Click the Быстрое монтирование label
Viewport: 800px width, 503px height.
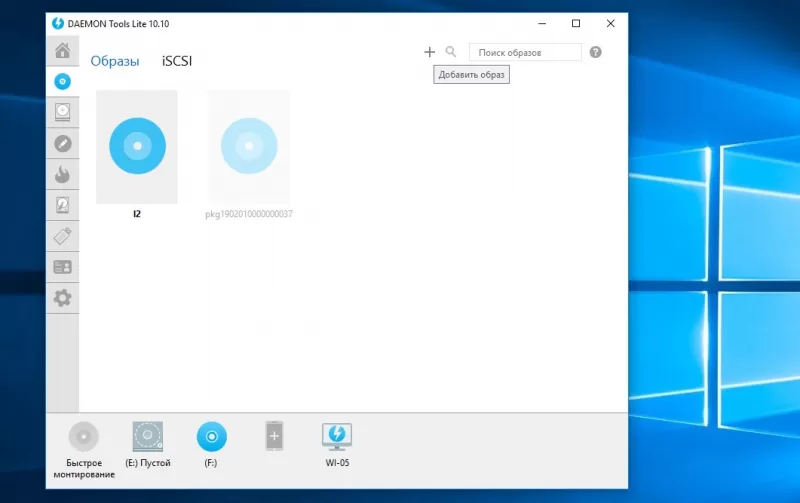[84, 468]
